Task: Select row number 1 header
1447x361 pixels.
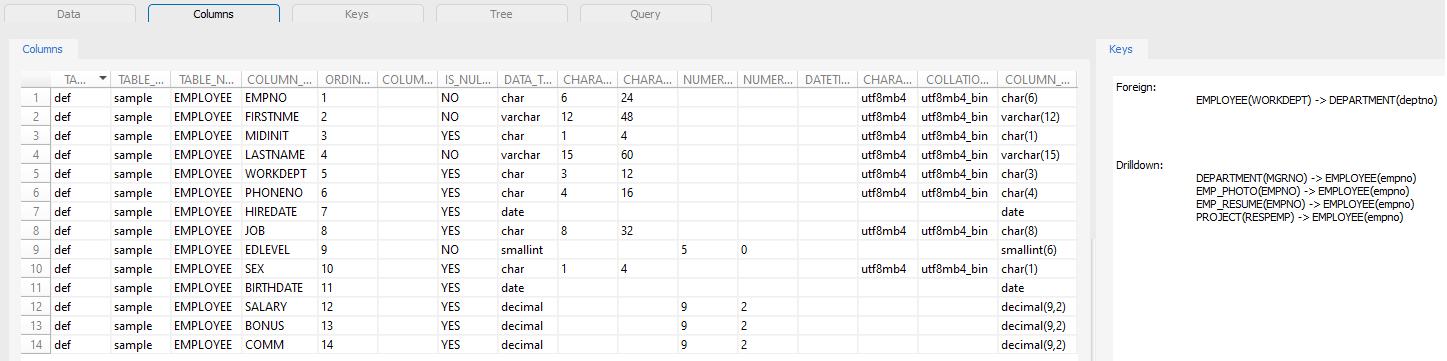Action: (36, 98)
